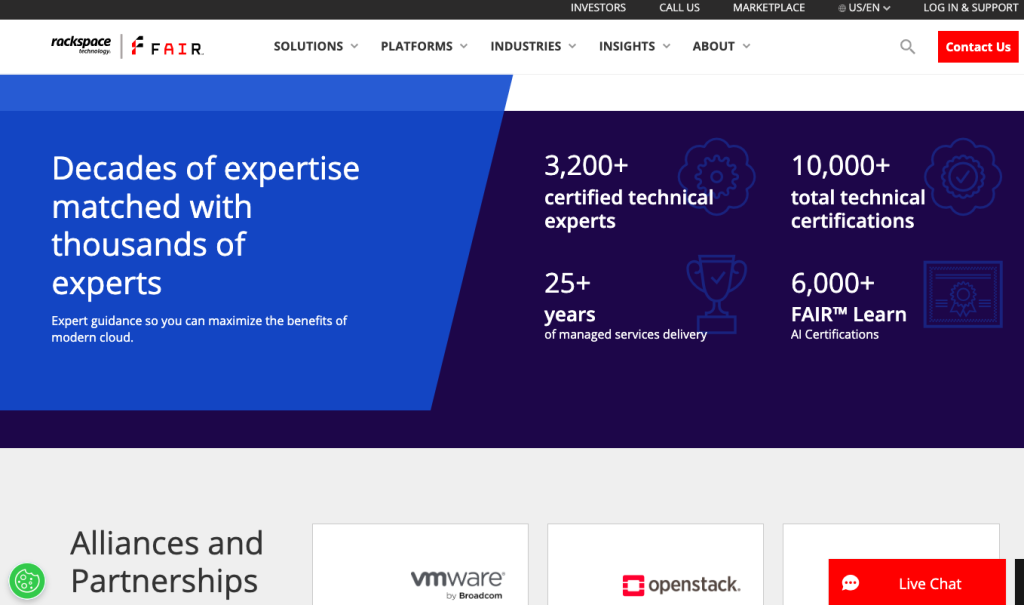Expand the Solutions menu chevron
This screenshot has height=605, width=1024.
pos(355,46)
